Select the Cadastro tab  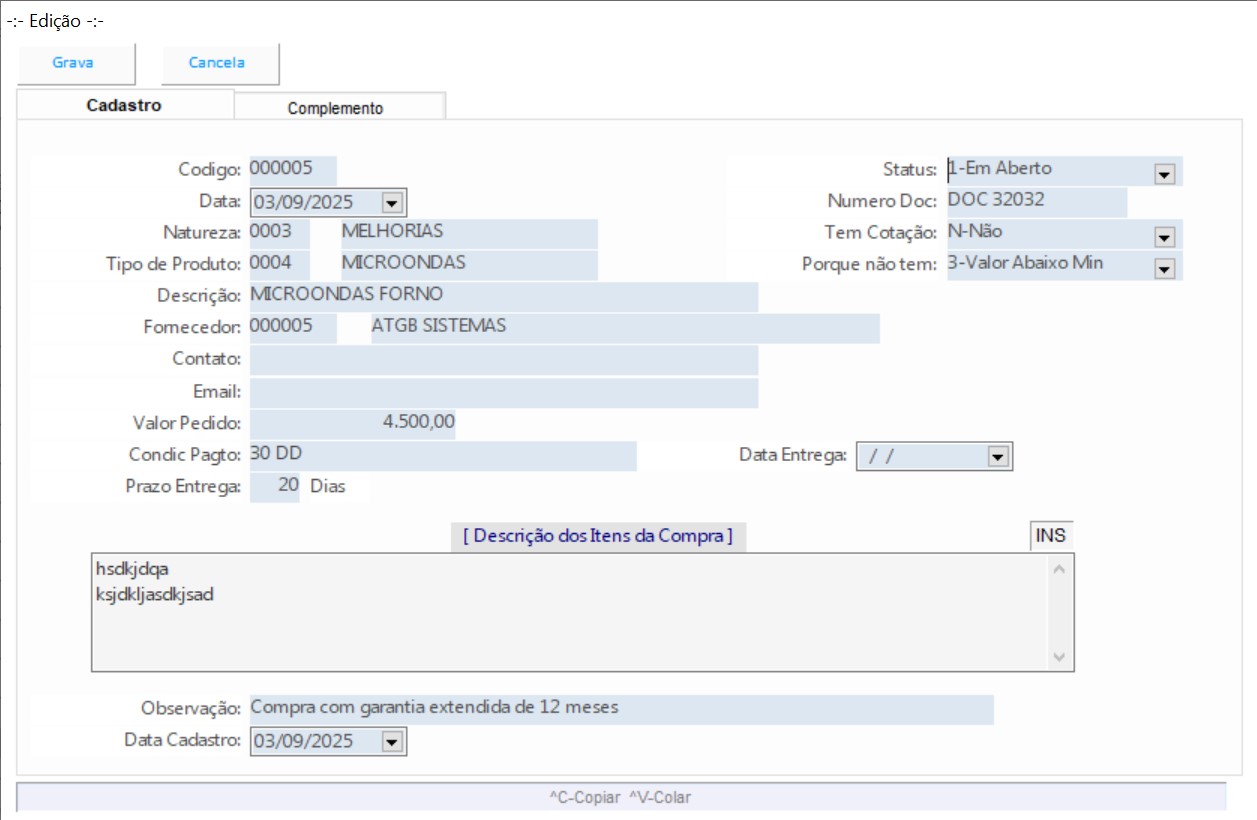click(124, 106)
